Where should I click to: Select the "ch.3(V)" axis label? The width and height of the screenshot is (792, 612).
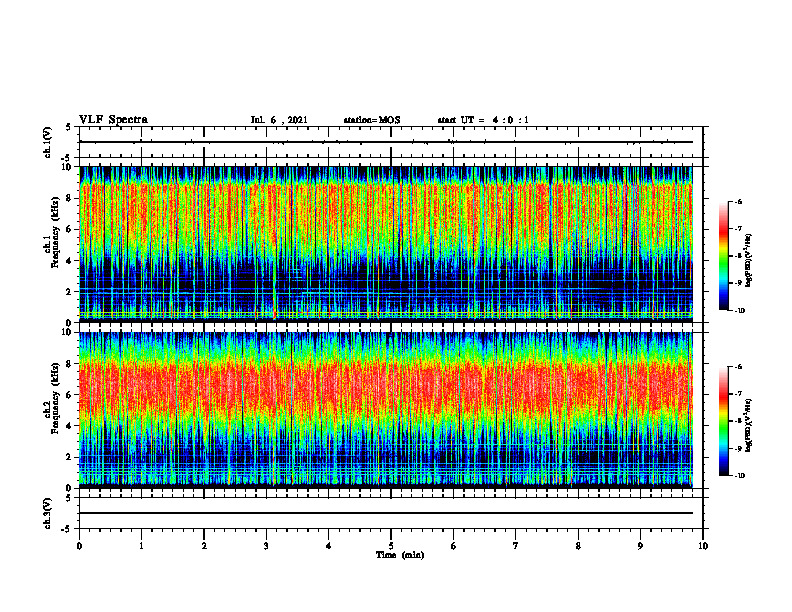coord(48,513)
